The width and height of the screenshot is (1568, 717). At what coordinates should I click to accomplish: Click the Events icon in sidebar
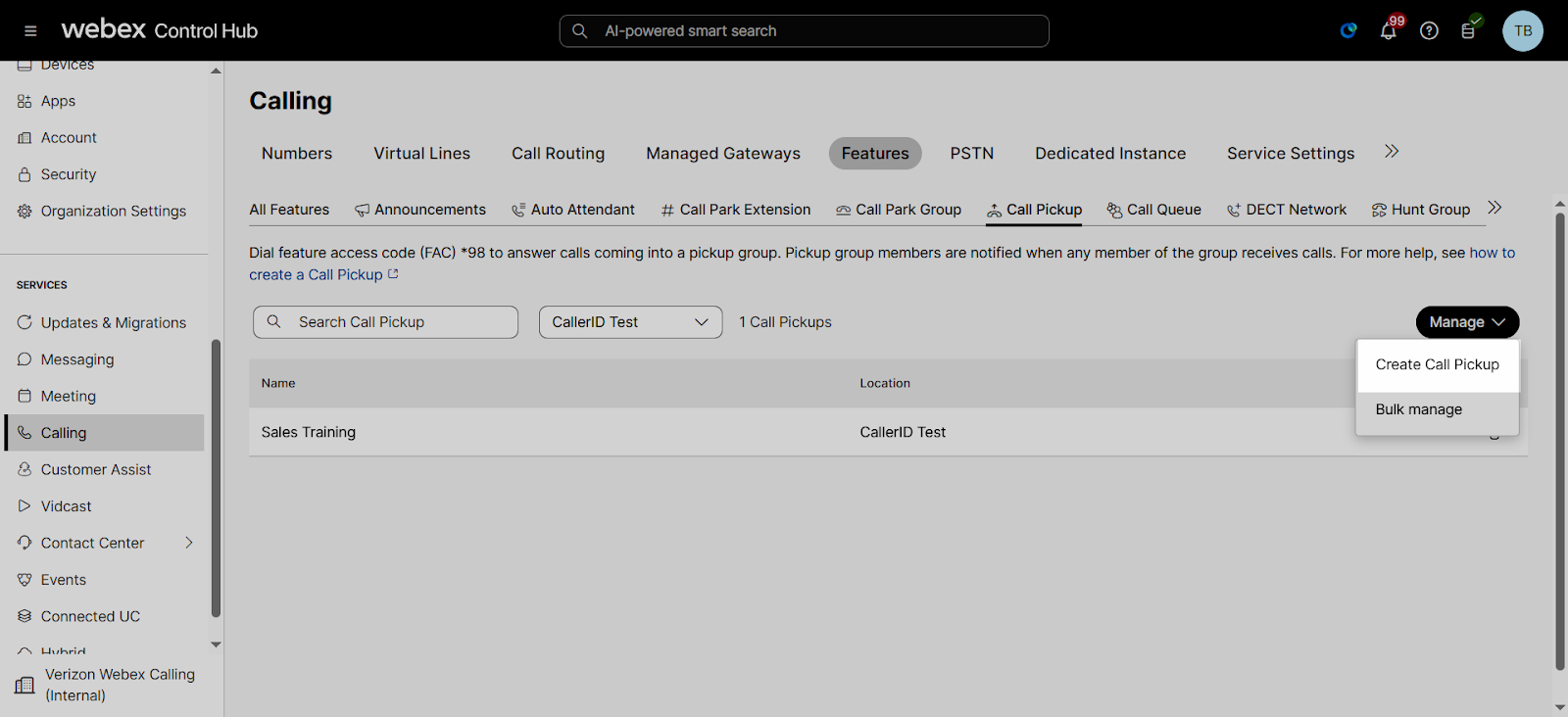24,580
